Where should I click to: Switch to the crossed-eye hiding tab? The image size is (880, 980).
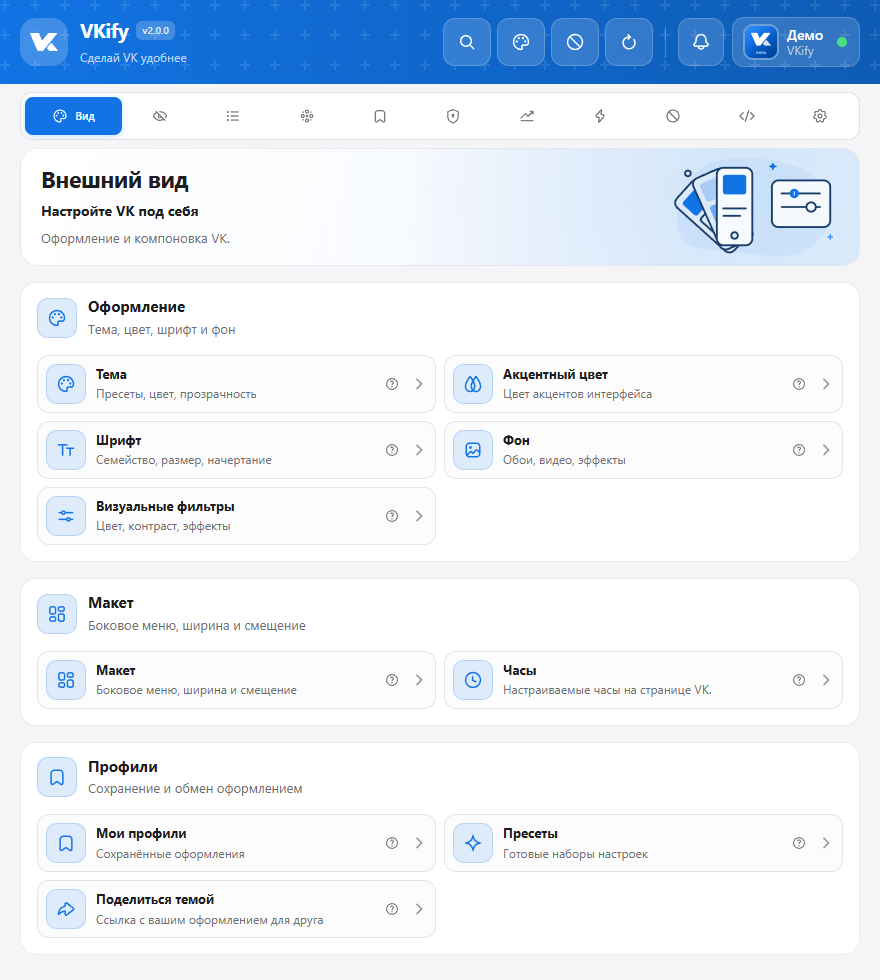(160, 116)
